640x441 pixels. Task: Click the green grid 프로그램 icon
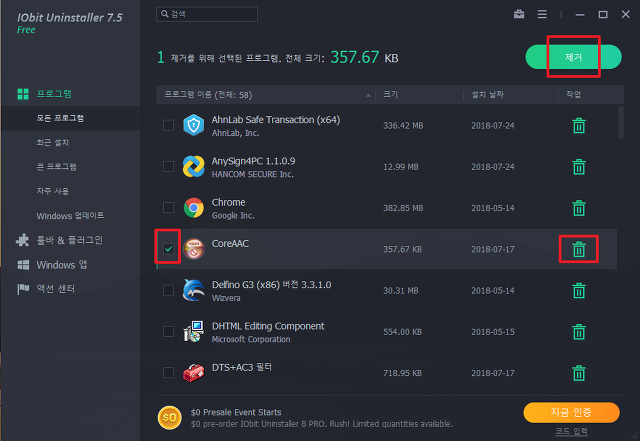pos(23,94)
